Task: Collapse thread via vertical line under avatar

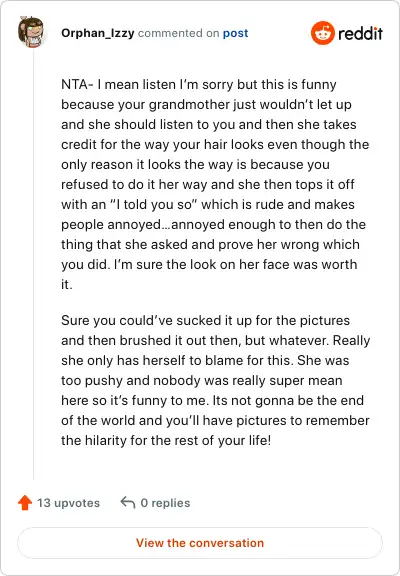Action: tap(34, 264)
